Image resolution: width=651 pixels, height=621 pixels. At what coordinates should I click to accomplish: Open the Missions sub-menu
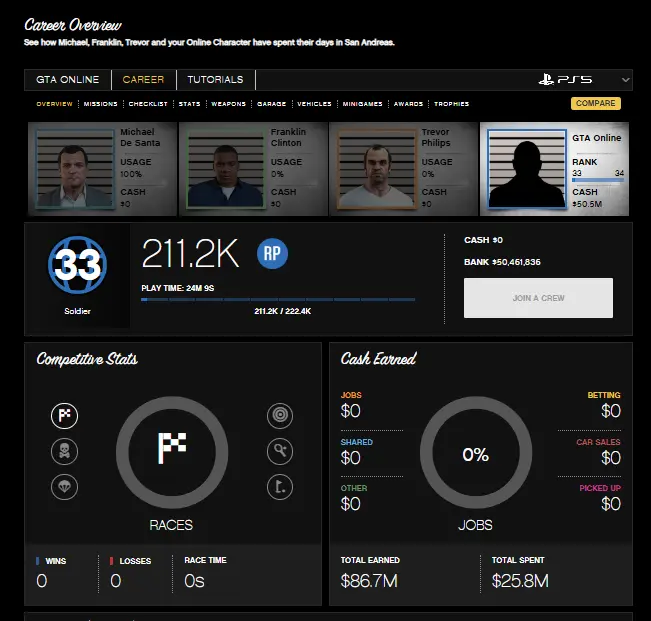tap(100, 104)
